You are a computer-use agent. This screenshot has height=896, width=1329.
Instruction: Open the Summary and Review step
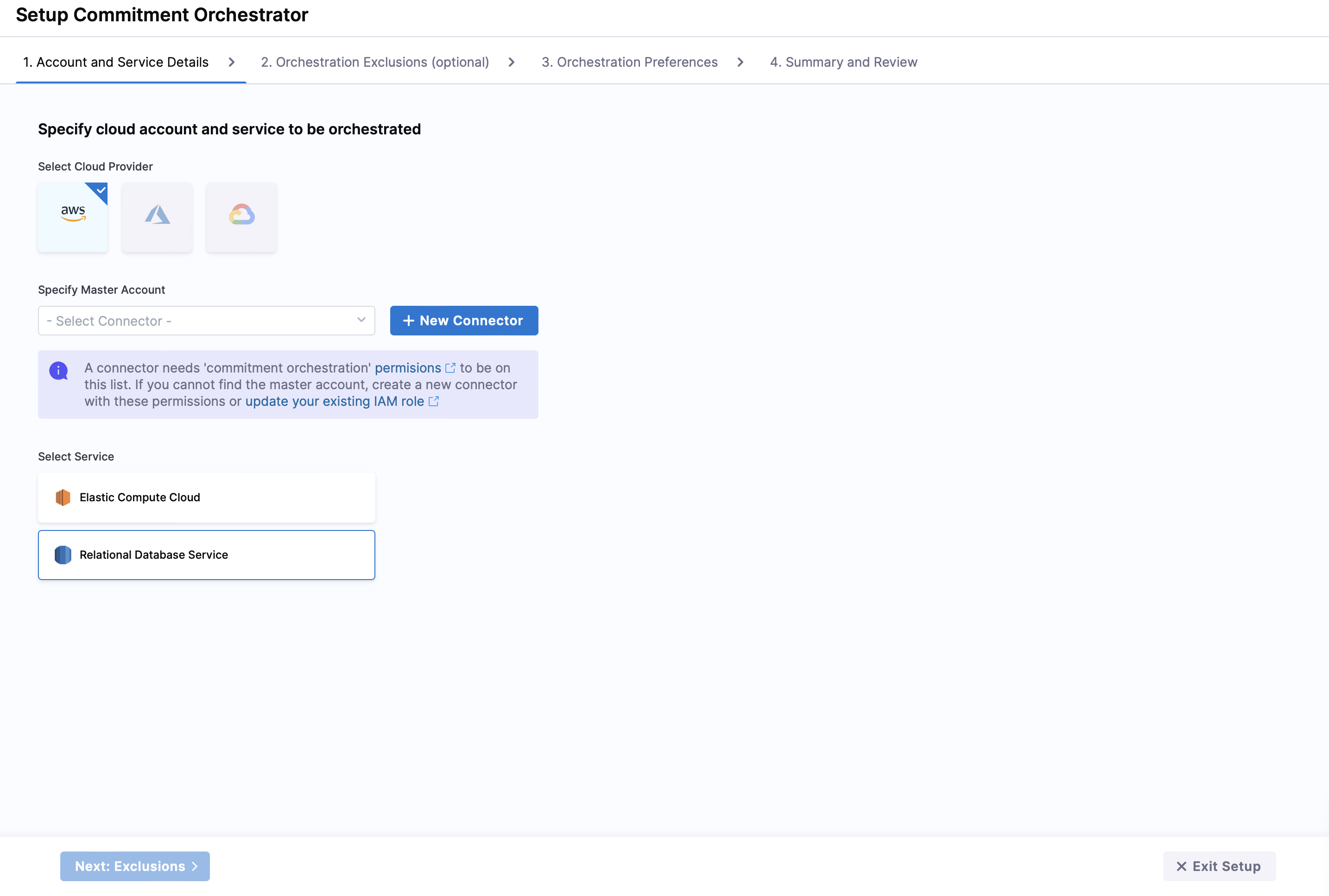pyautogui.click(x=843, y=62)
